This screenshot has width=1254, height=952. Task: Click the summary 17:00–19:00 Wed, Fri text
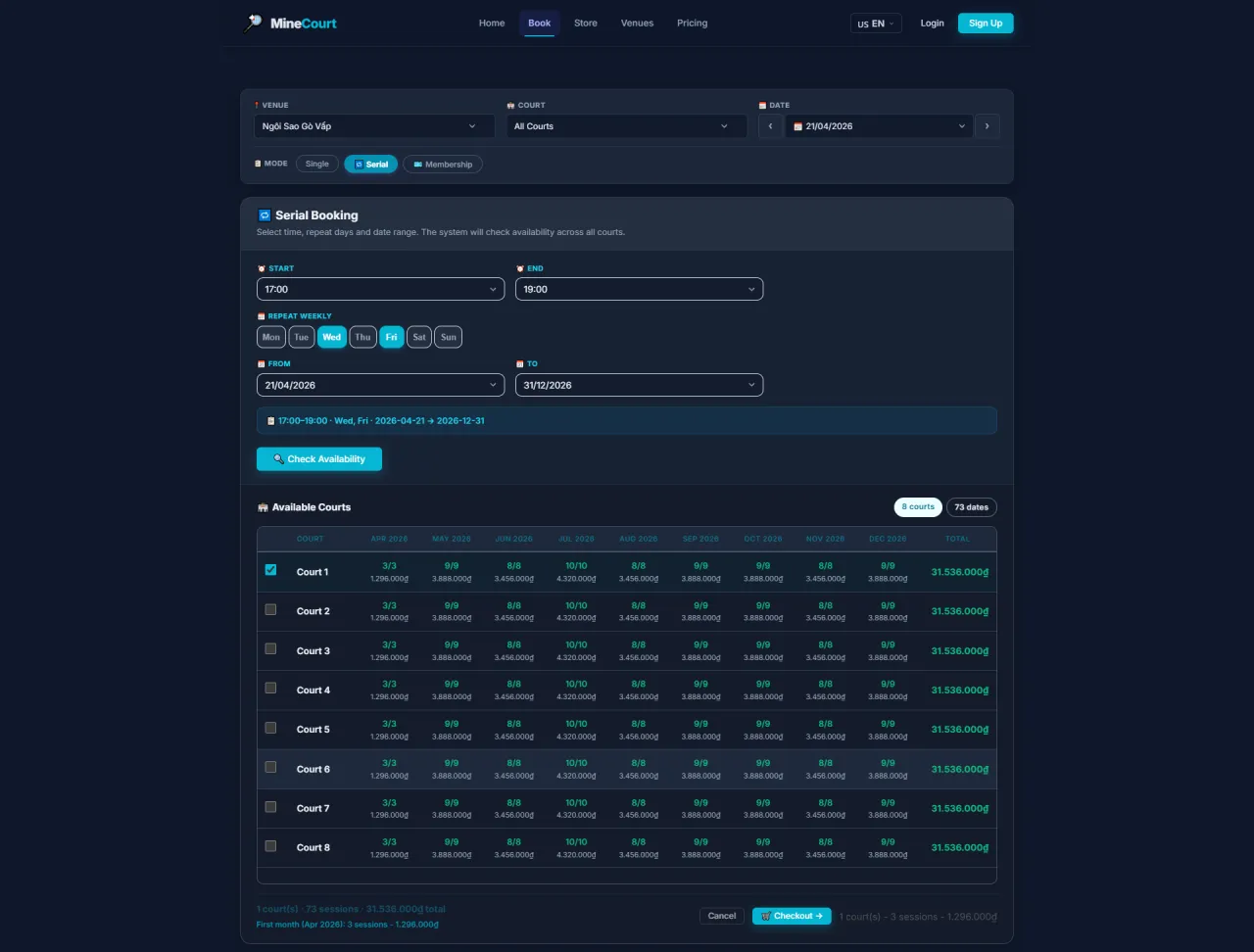381,420
